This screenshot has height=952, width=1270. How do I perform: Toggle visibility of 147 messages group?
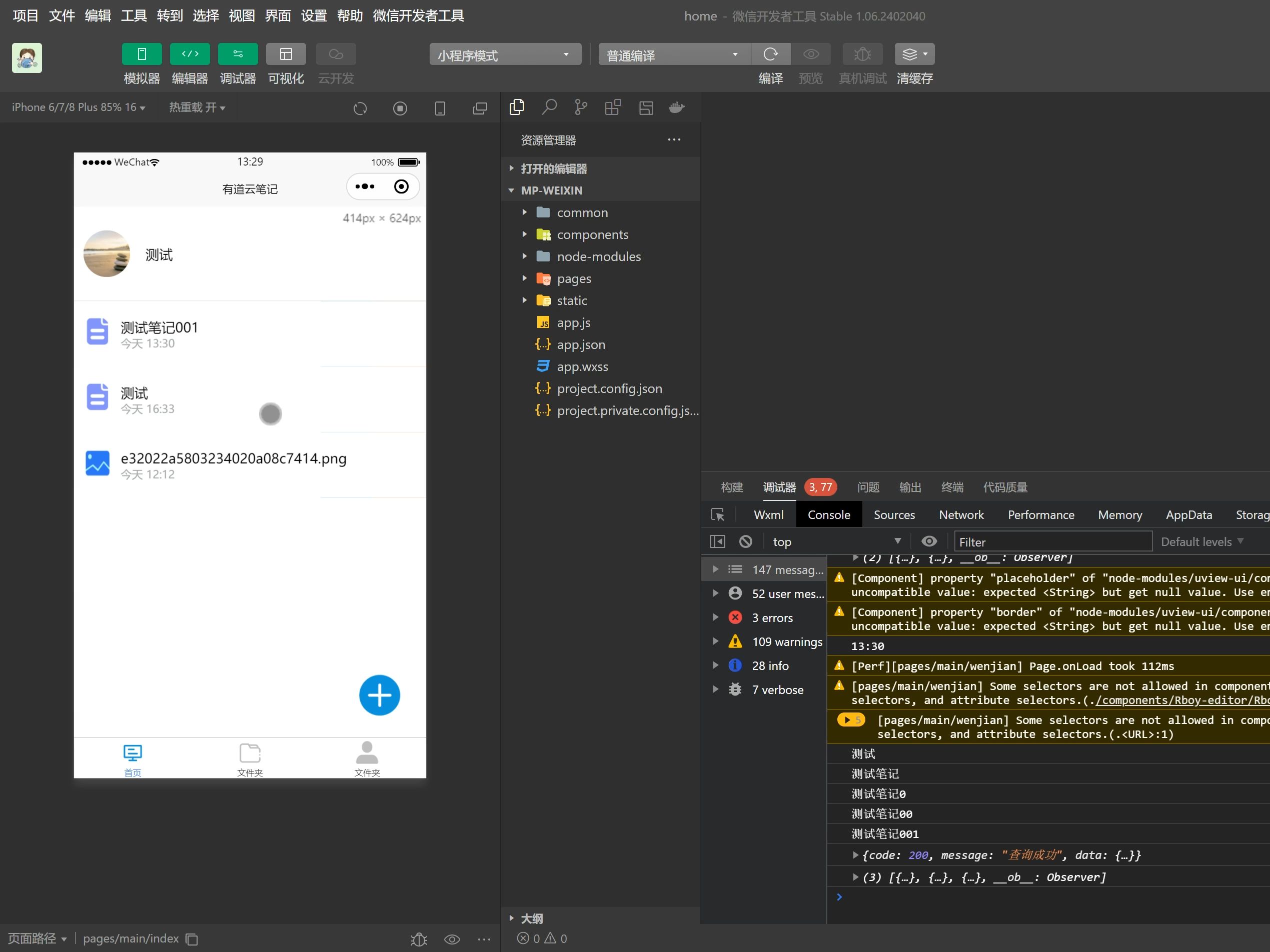click(715, 570)
